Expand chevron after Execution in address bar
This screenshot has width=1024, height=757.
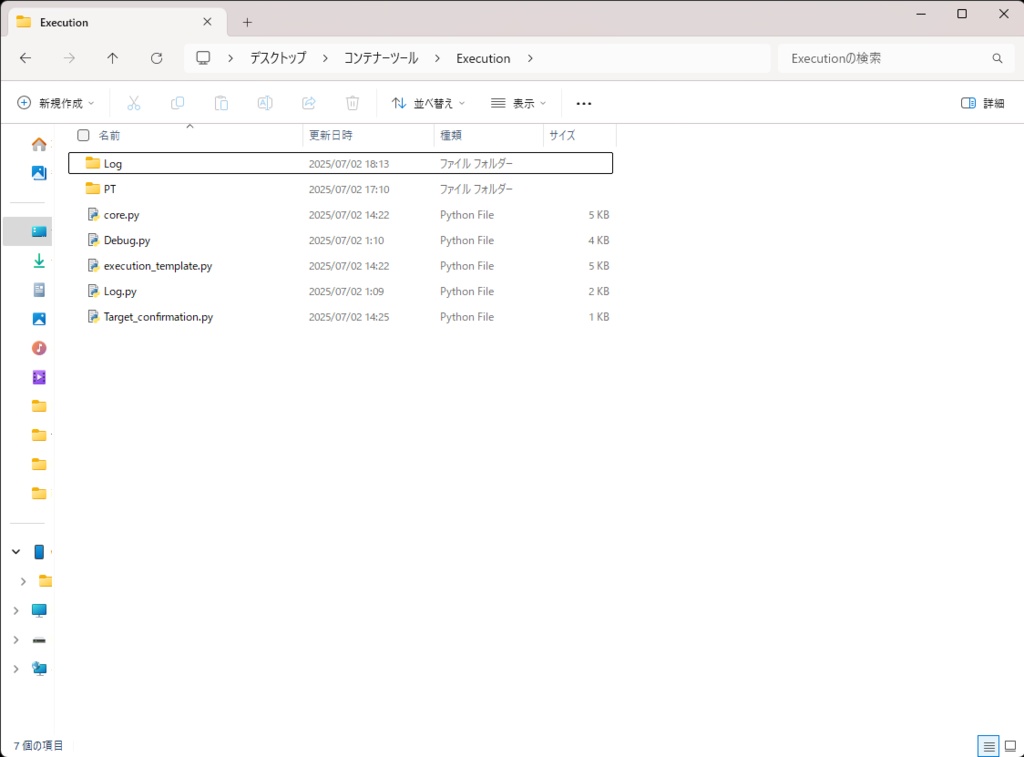pos(530,58)
